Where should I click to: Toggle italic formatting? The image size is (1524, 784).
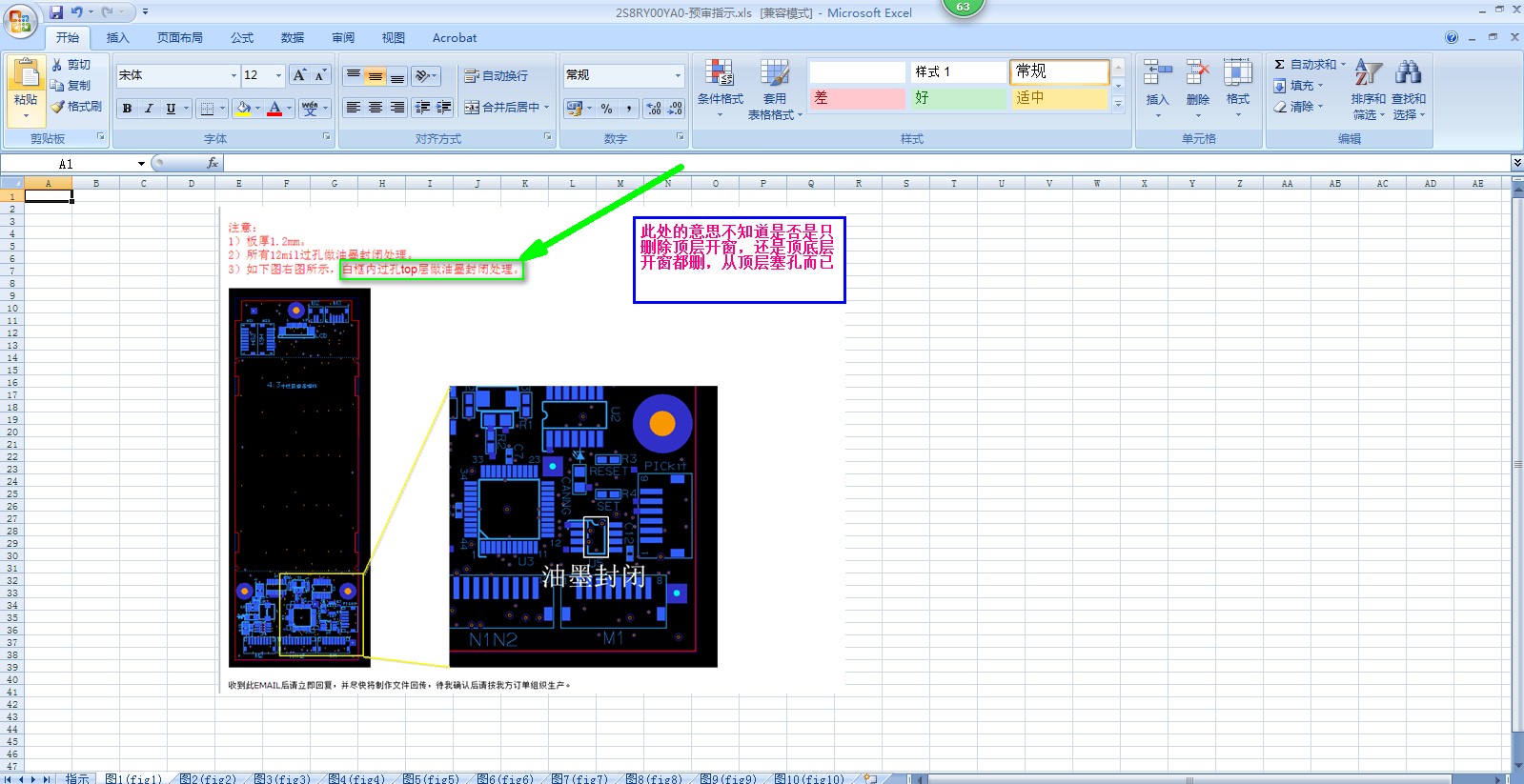[x=149, y=109]
